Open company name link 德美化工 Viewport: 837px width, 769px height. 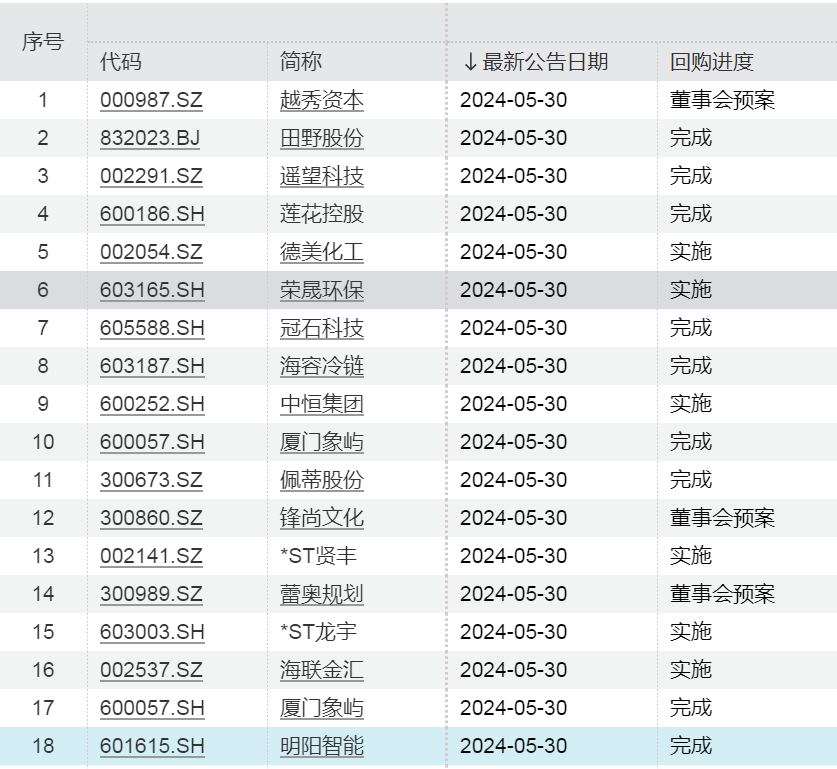coord(322,252)
